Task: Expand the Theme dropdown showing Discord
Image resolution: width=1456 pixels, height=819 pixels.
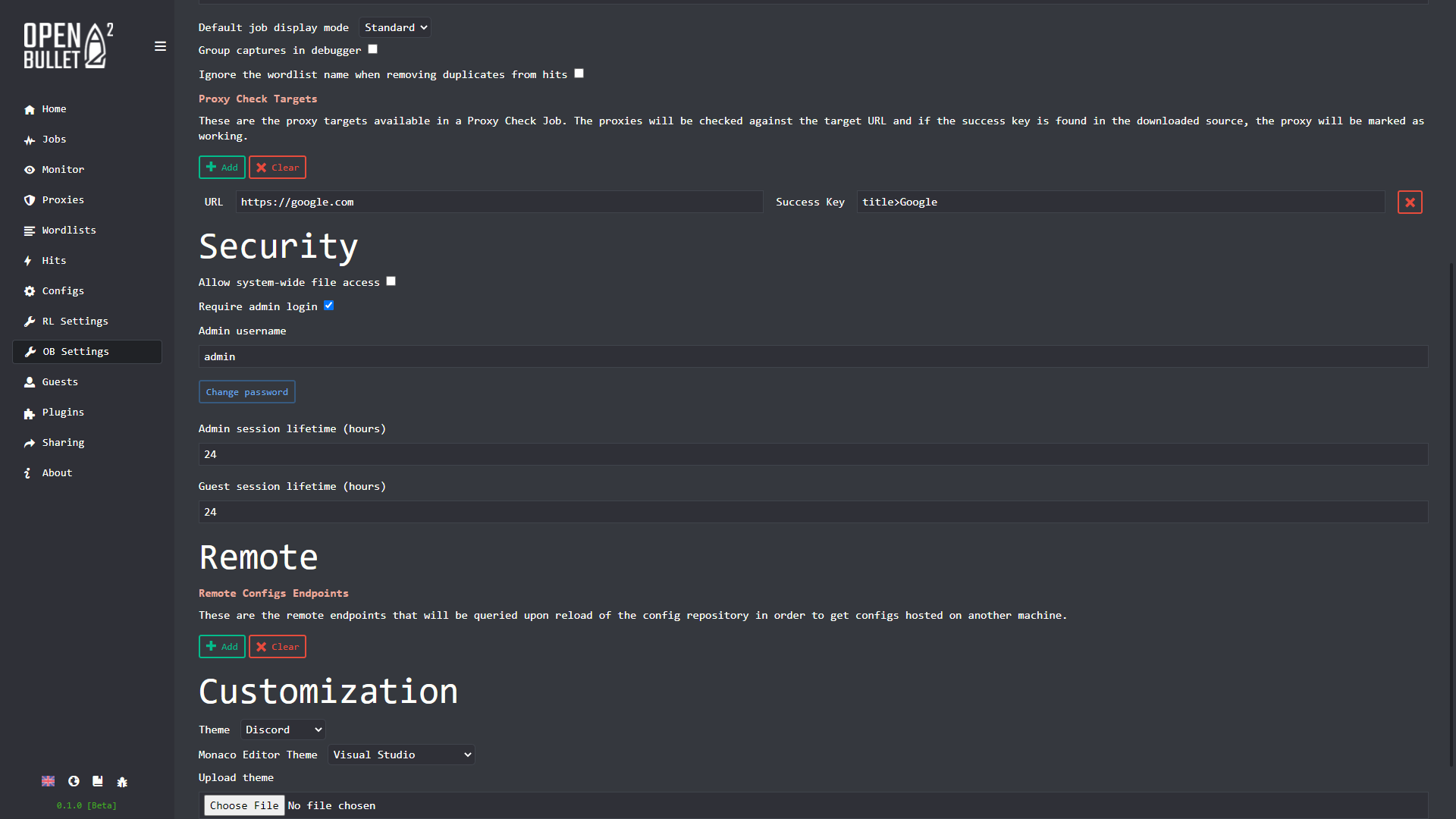Action: [x=283, y=730]
